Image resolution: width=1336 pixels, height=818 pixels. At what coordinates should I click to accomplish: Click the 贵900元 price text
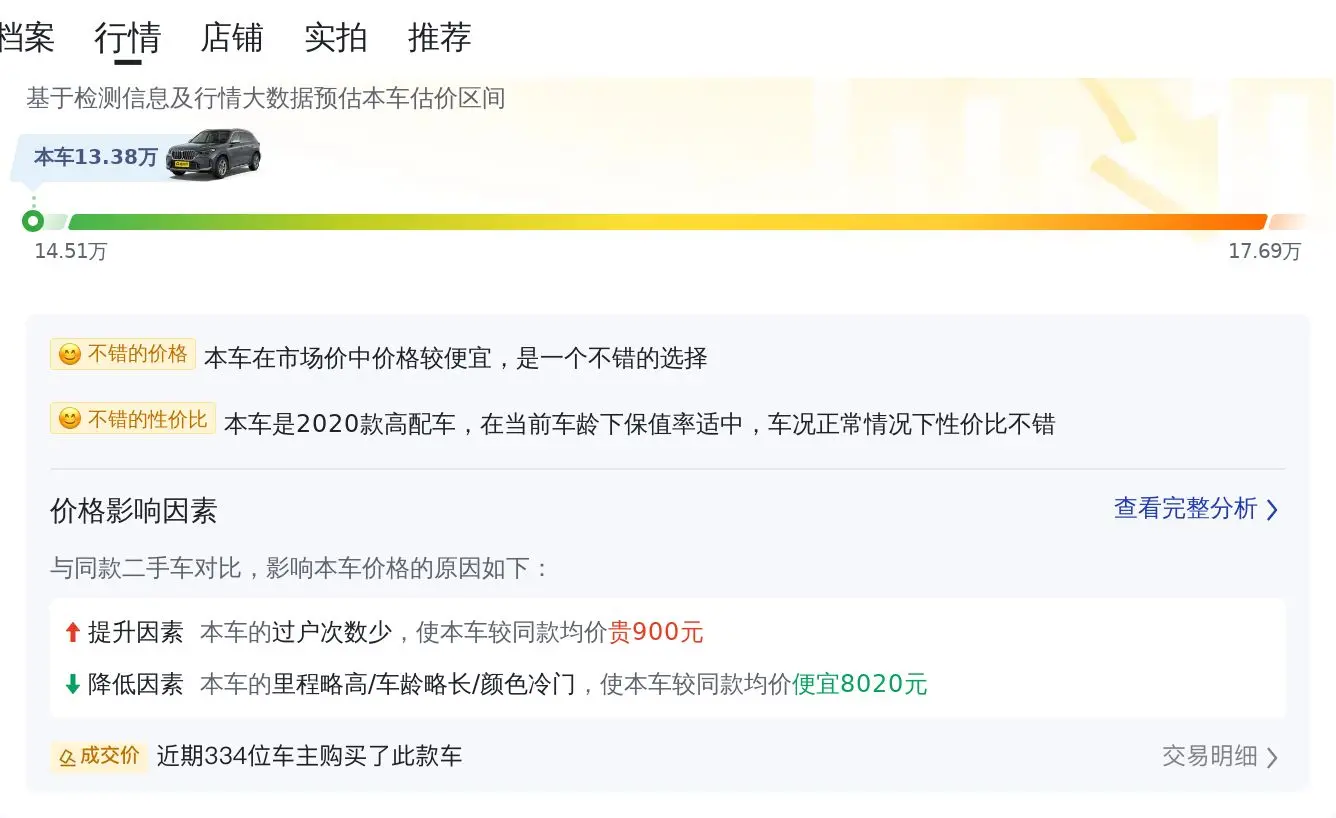coord(656,632)
